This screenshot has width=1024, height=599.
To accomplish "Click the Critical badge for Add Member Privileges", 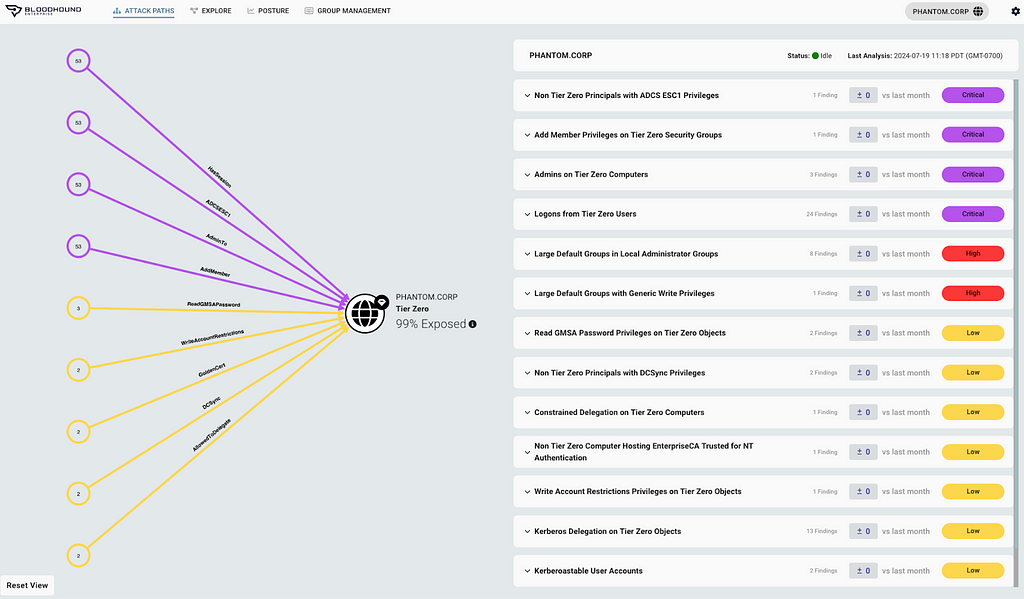I will pyautogui.click(x=972, y=135).
